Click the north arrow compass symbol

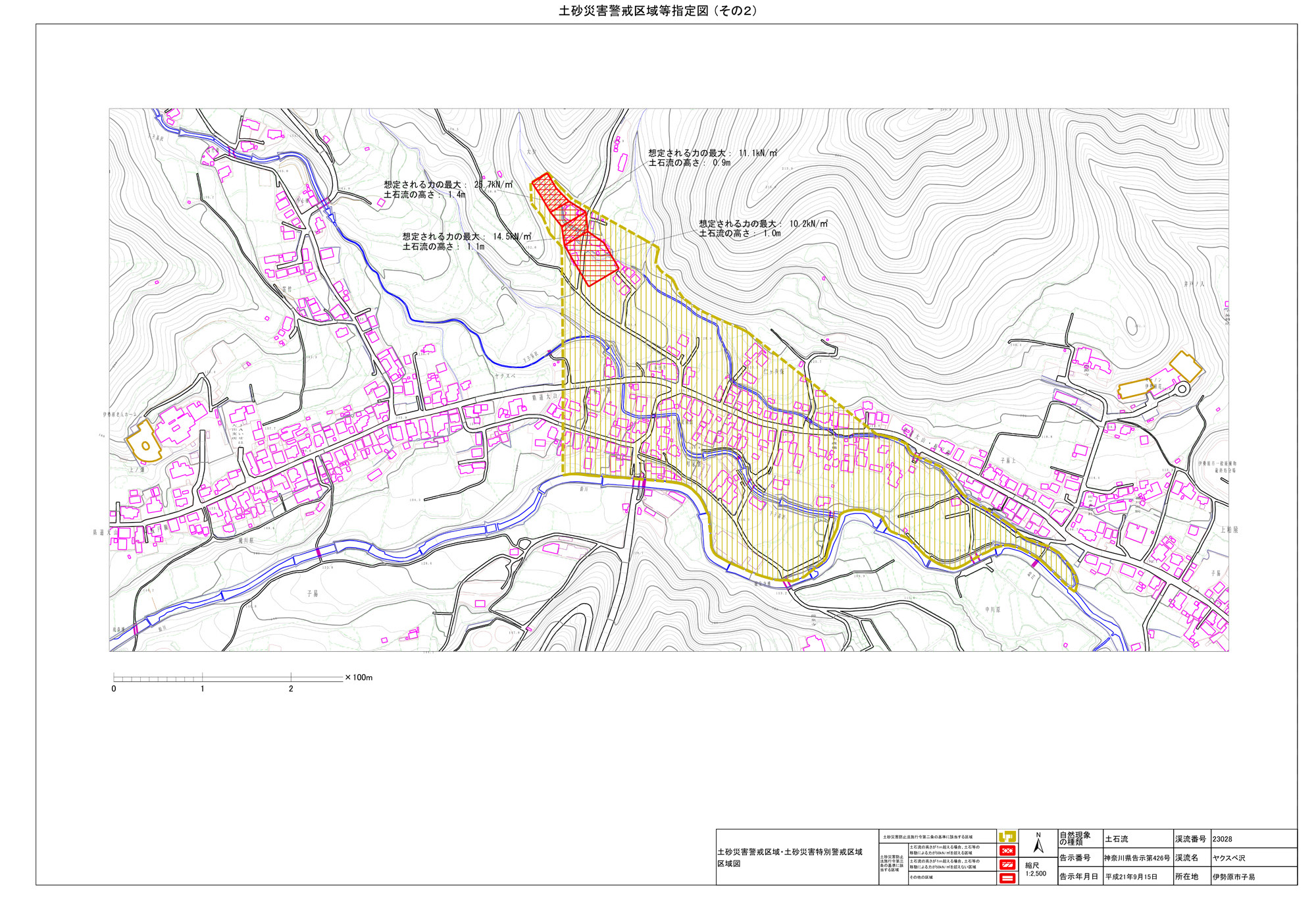point(1038,845)
